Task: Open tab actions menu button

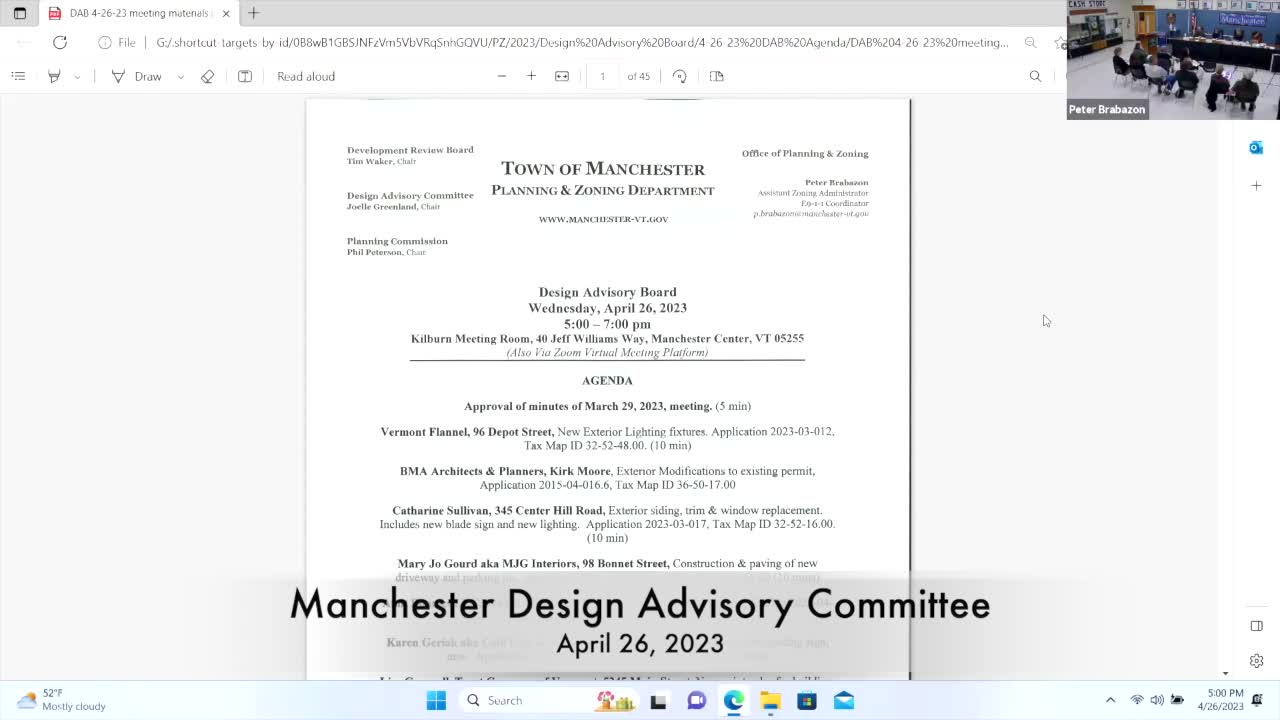Action: (x=19, y=13)
